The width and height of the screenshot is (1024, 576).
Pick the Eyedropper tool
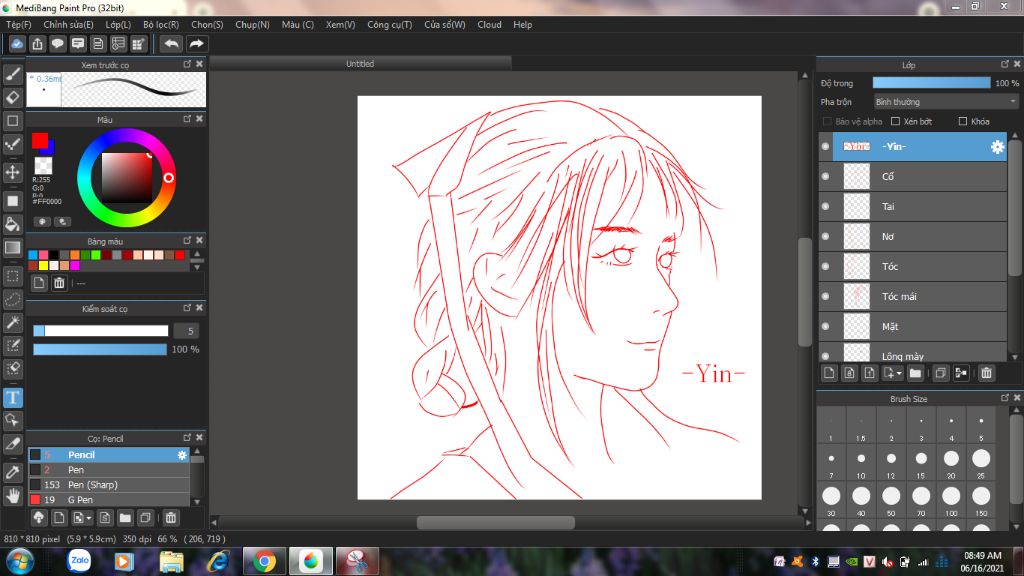[x=12, y=472]
